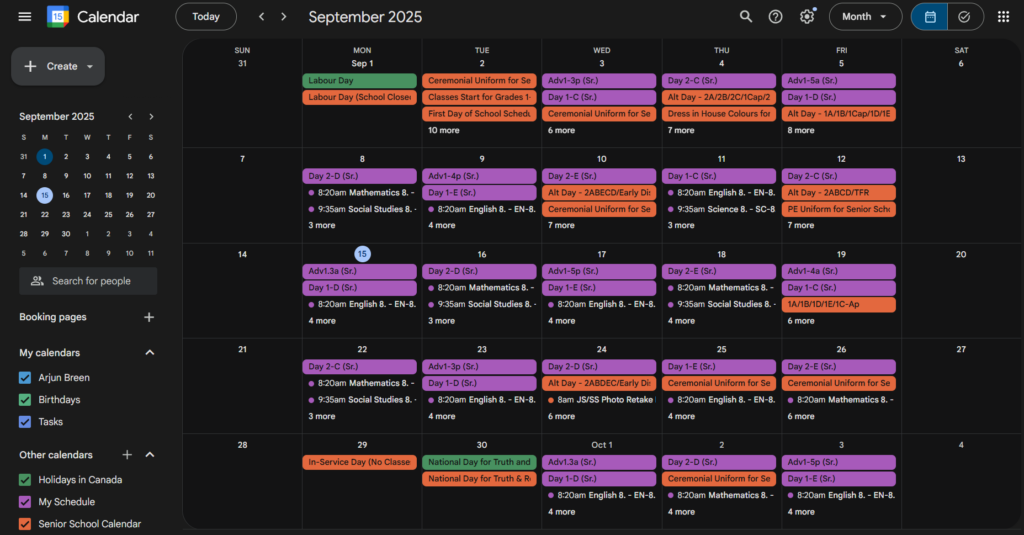Open the Settings gear menu
The height and width of the screenshot is (535, 1024).
click(x=807, y=17)
